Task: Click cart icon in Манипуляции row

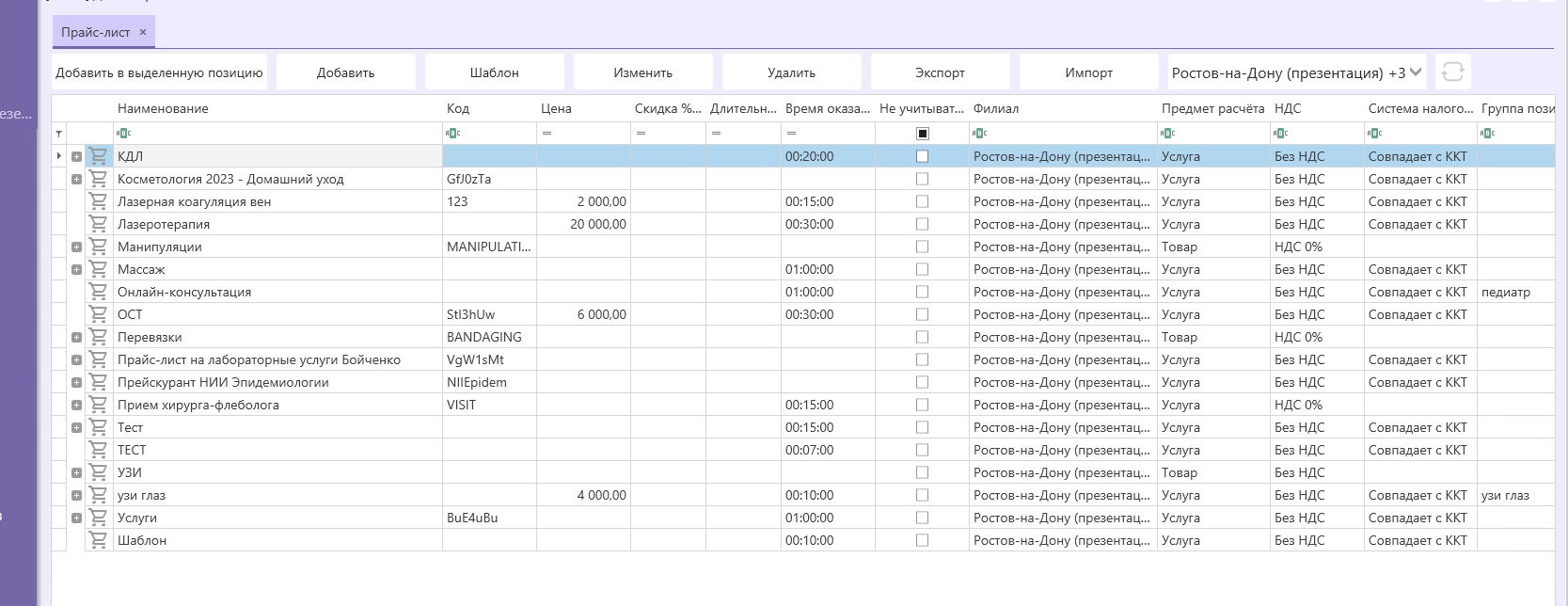Action: tap(98, 247)
